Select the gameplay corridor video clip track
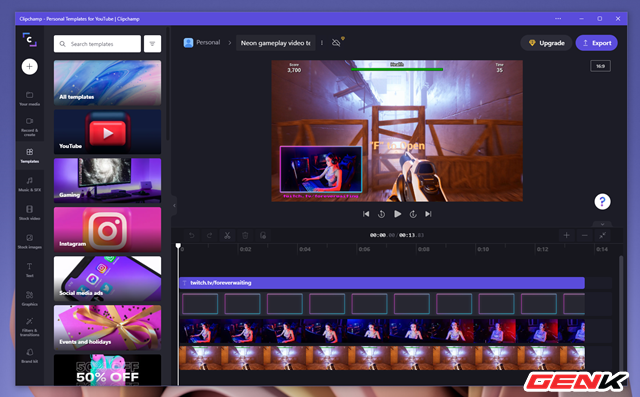 382,358
